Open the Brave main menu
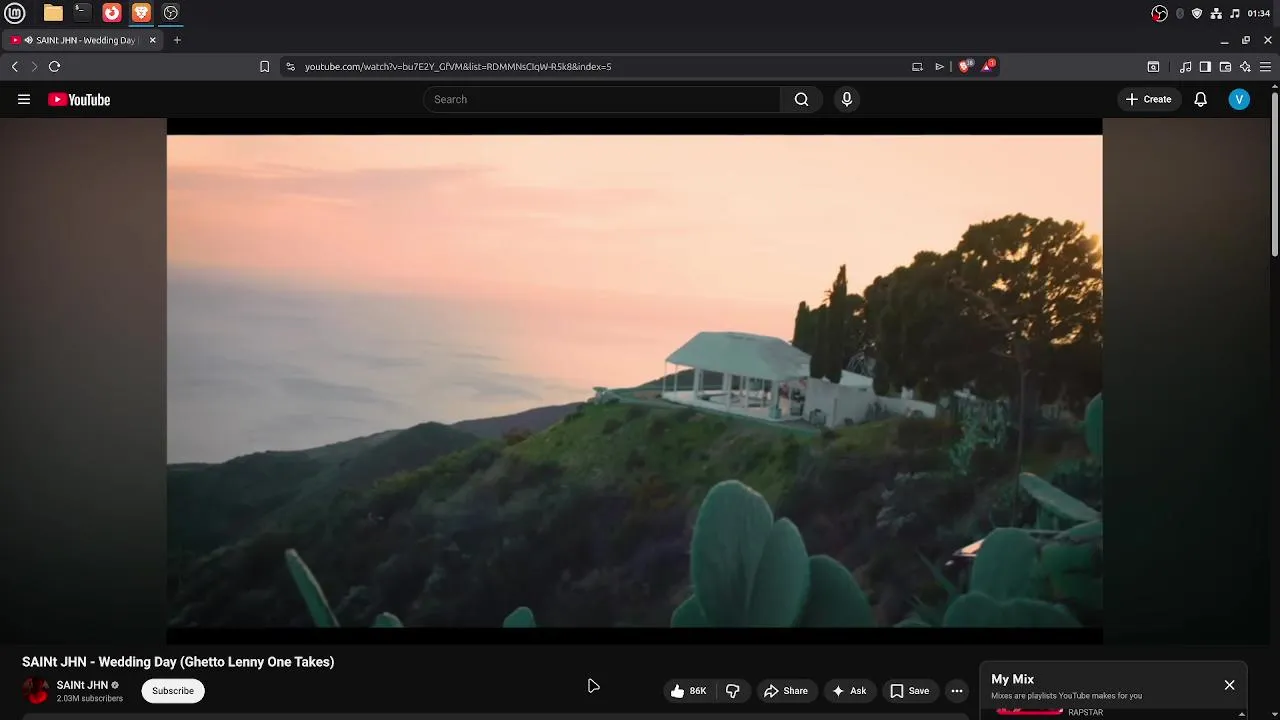 pyautogui.click(x=1265, y=66)
